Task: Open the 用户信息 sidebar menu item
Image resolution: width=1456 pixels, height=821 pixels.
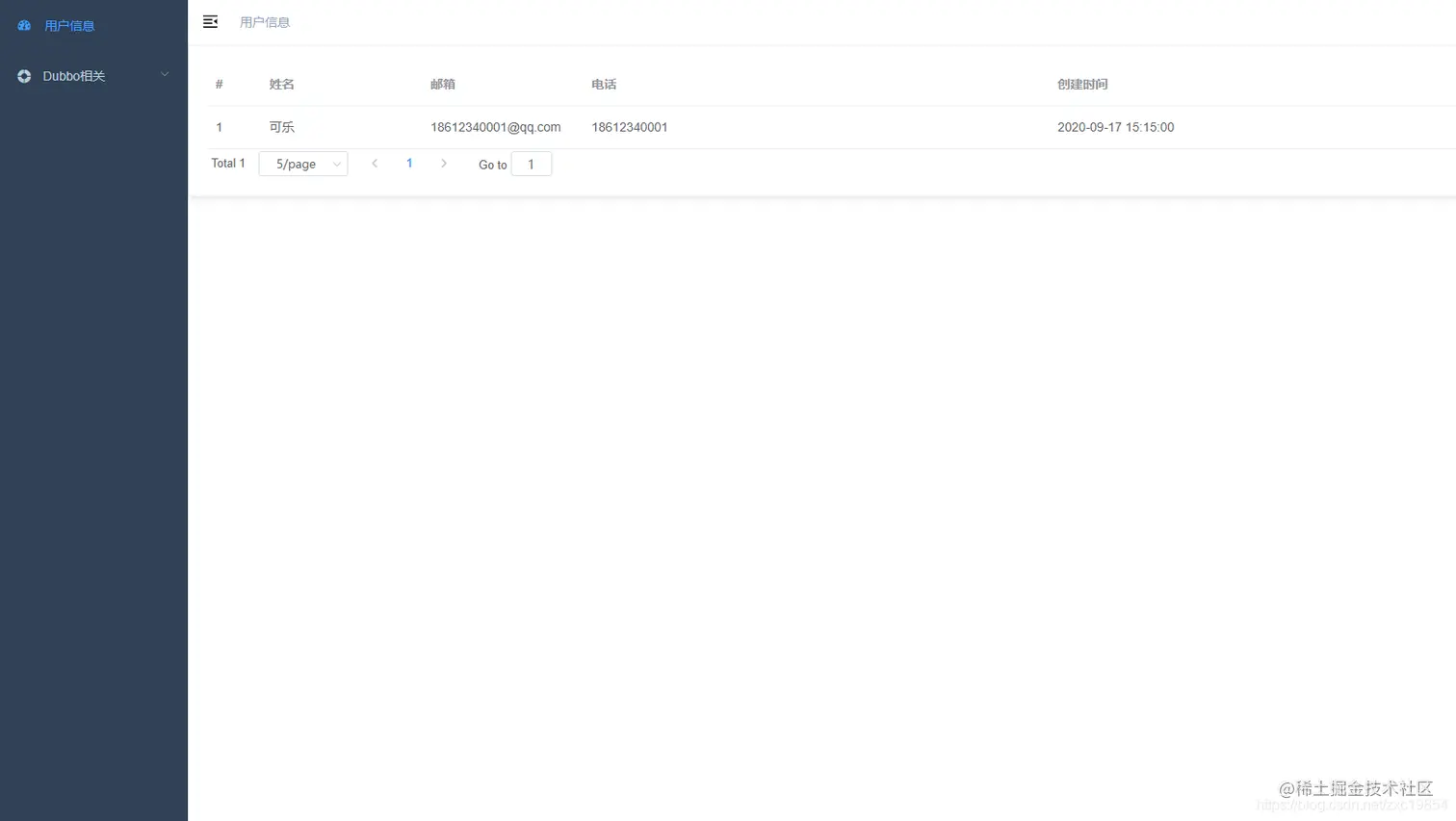Action: [93, 26]
